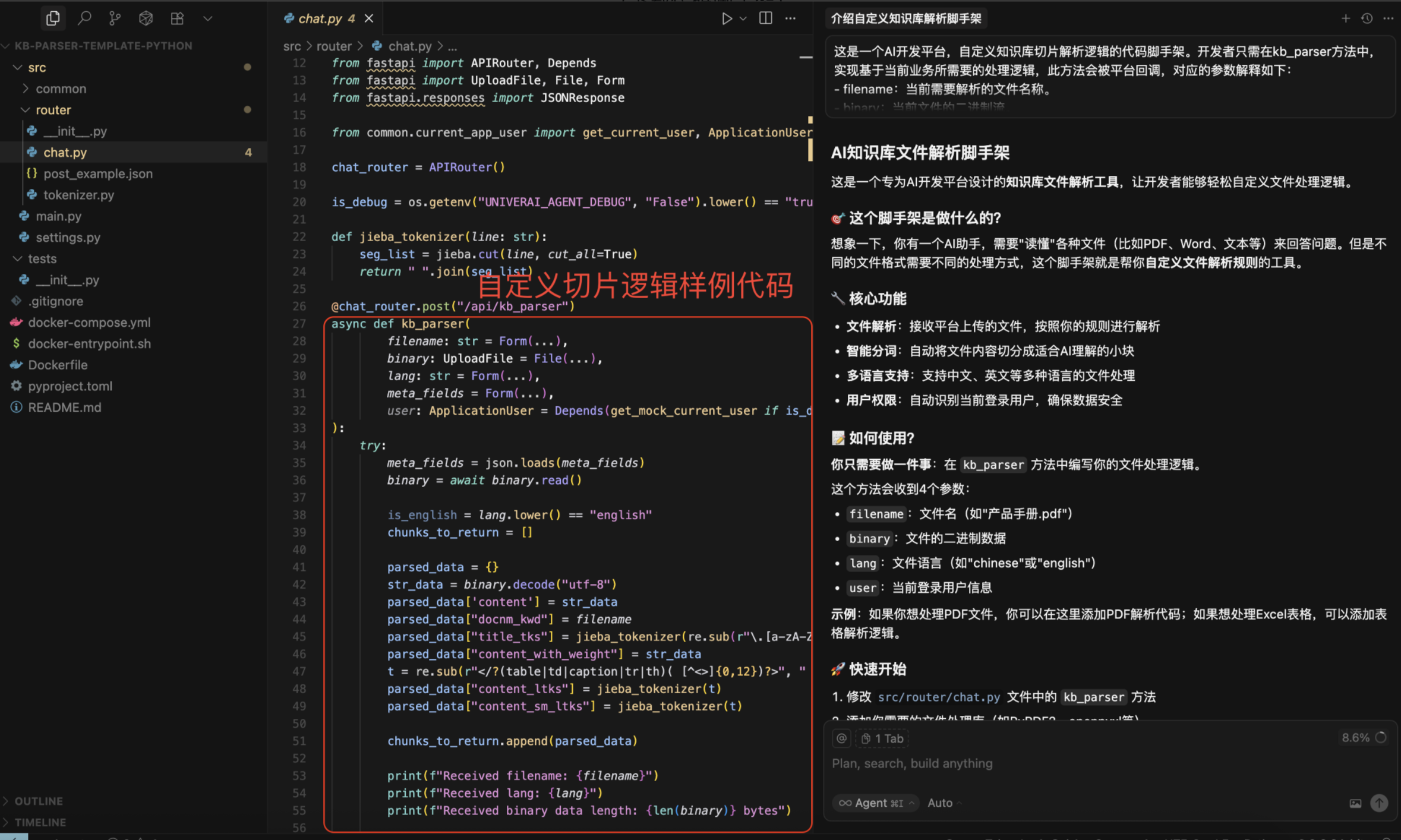
Task: Collapse the tests folder
Action: [x=42, y=259]
